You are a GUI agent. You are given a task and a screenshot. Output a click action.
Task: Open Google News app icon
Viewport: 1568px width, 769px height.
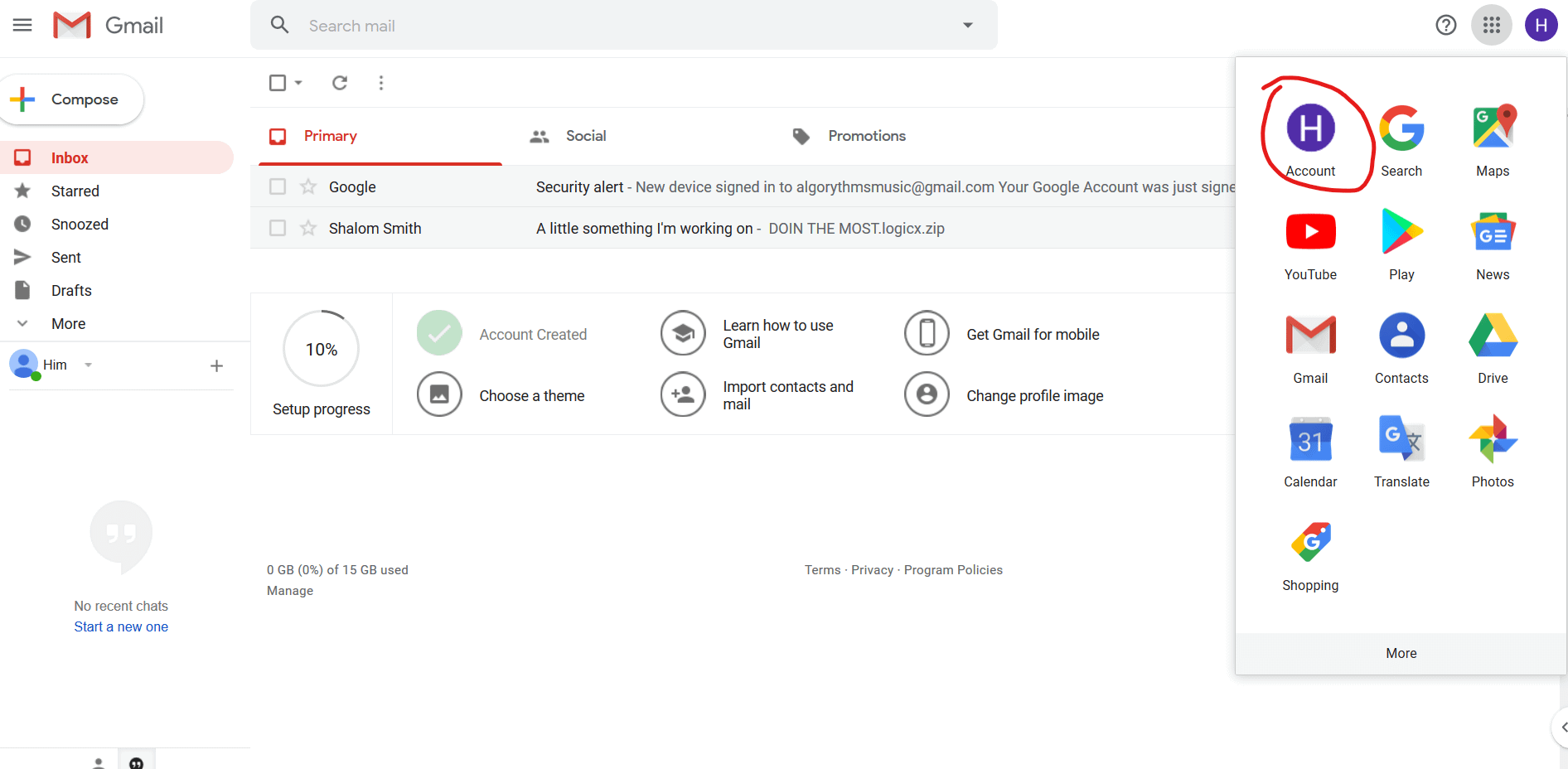(x=1493, y=244)
